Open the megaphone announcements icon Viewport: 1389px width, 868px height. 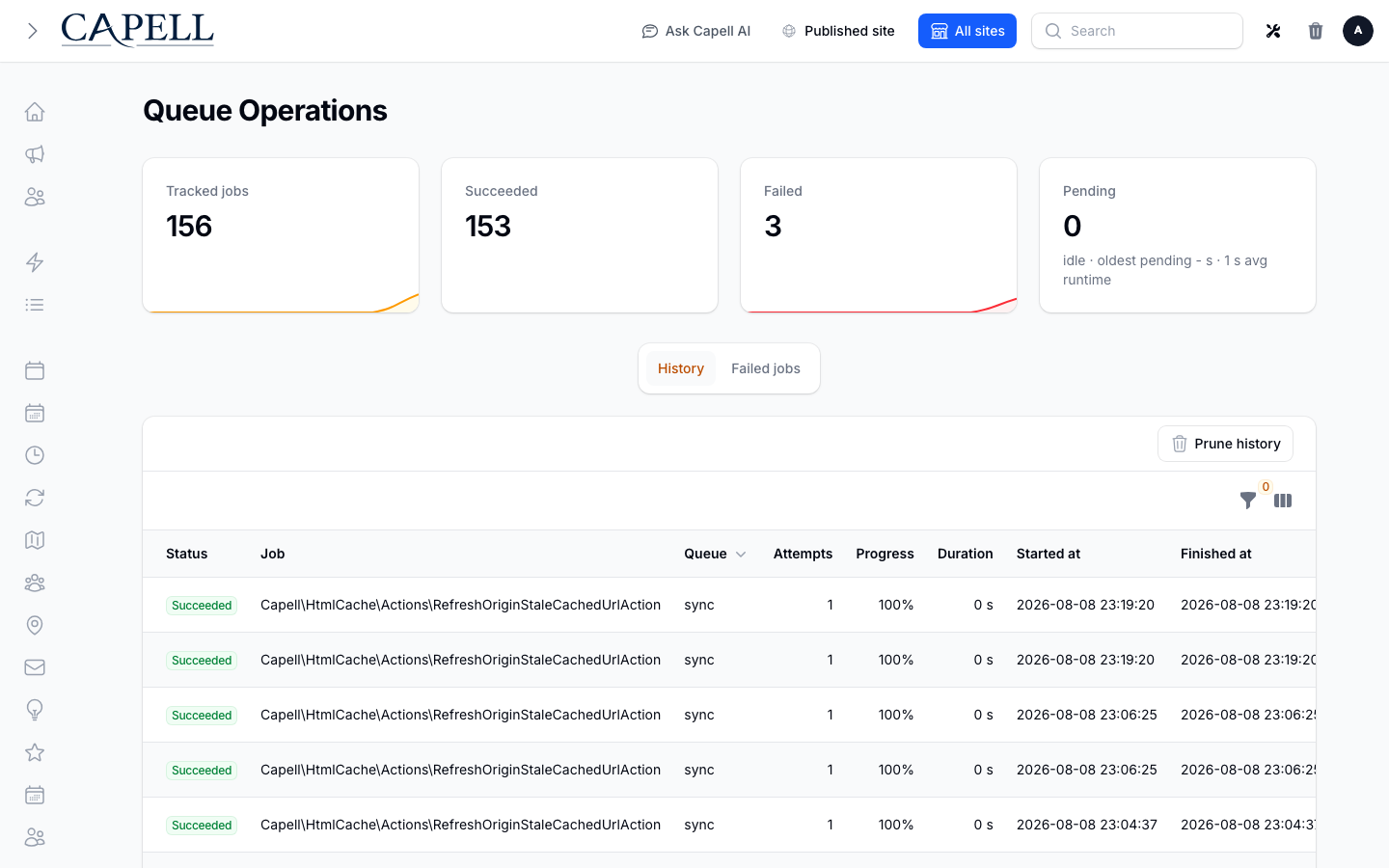click(x=35, y=154)
